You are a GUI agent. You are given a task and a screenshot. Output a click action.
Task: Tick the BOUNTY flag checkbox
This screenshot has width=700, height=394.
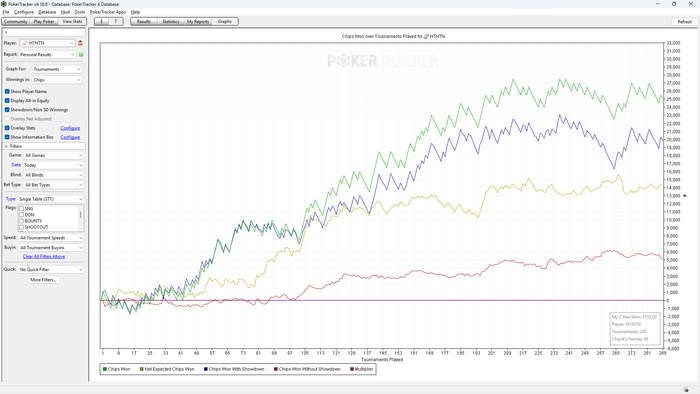click(x=21, y=221)
